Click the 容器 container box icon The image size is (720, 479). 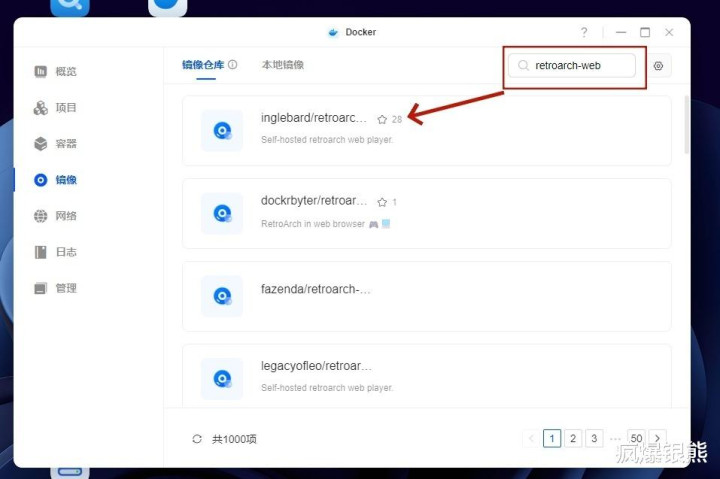coord(40,144)
